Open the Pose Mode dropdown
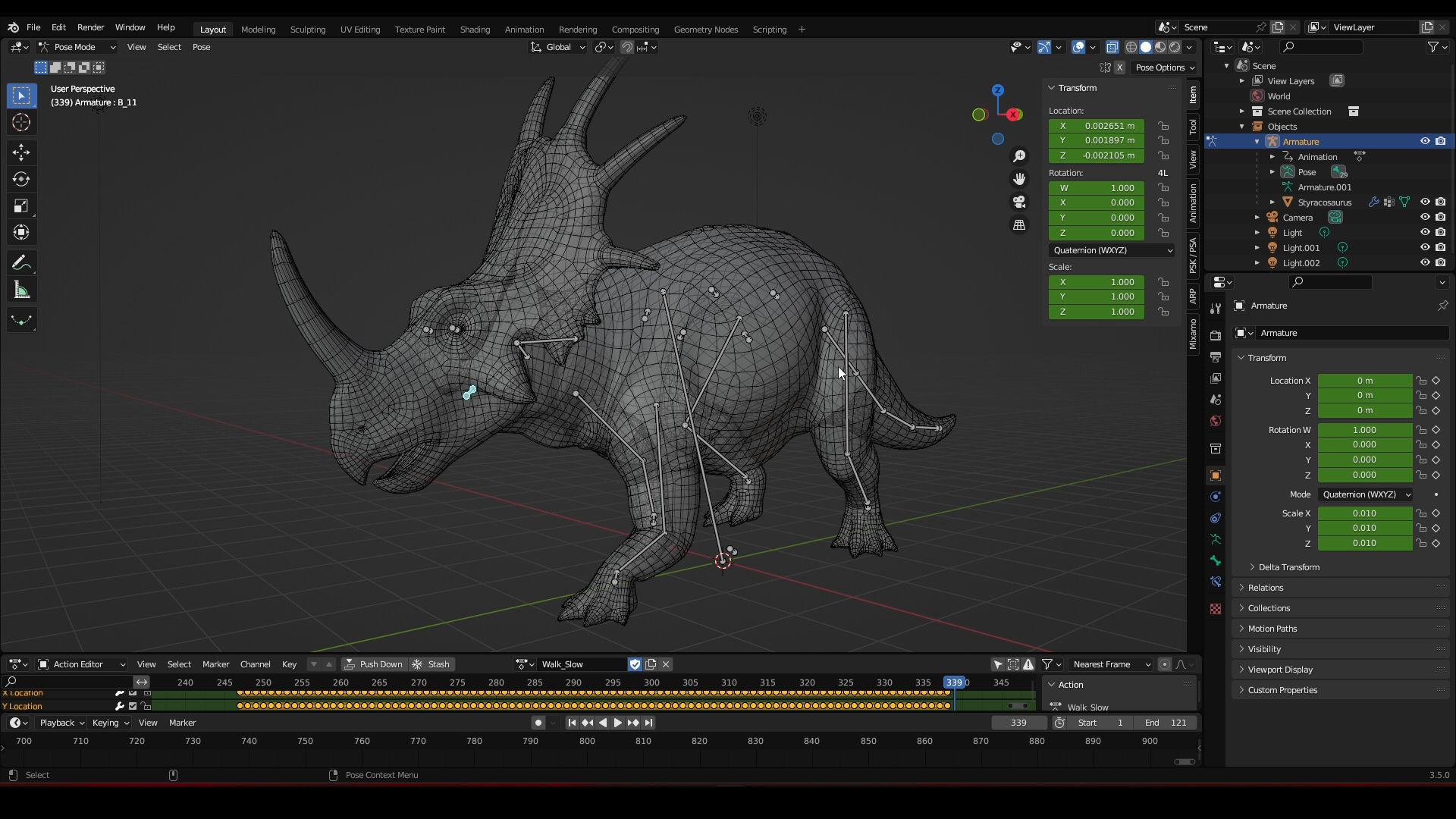 (77, 47)
